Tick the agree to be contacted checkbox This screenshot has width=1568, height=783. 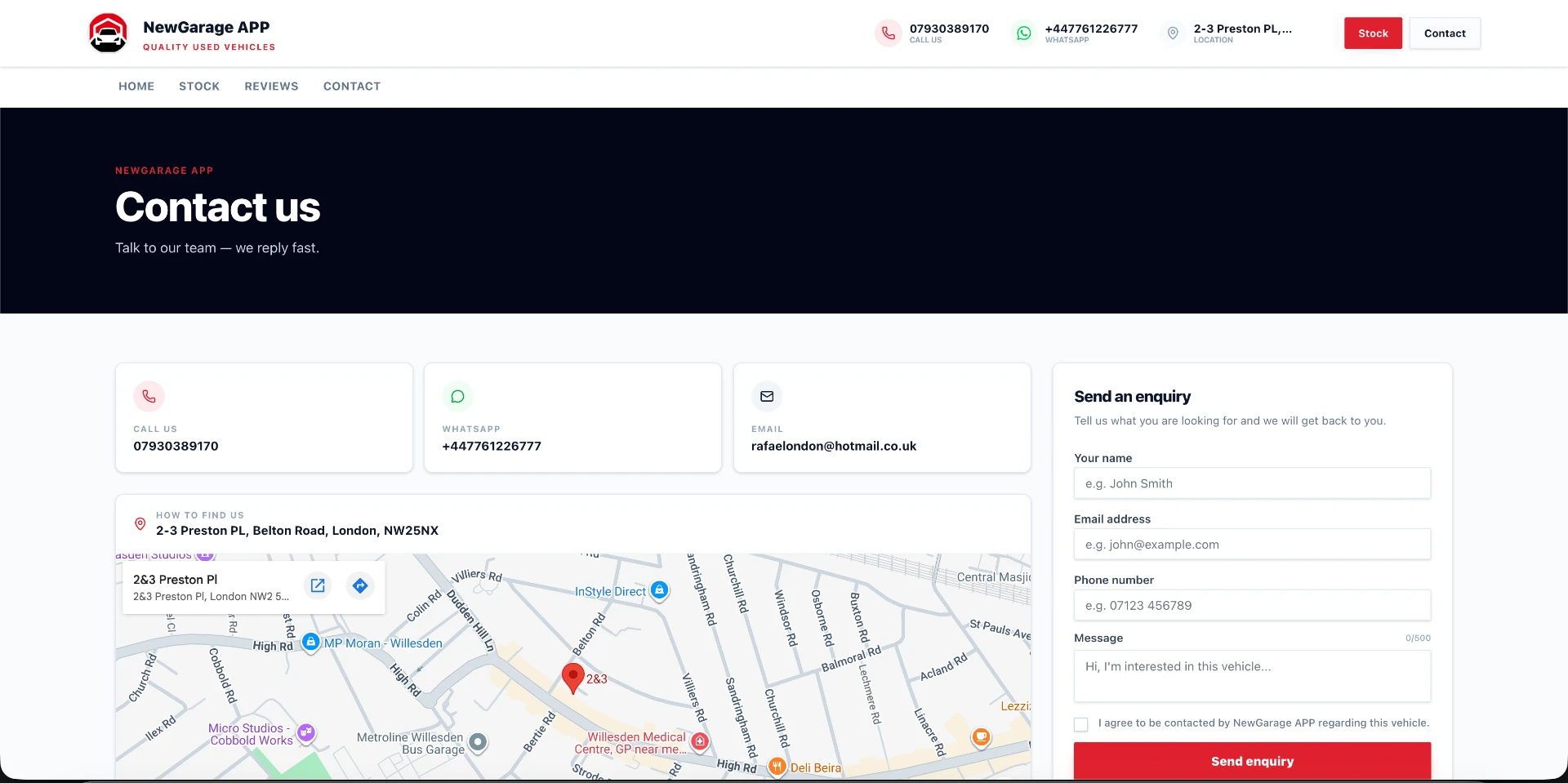pos(1081,724)
